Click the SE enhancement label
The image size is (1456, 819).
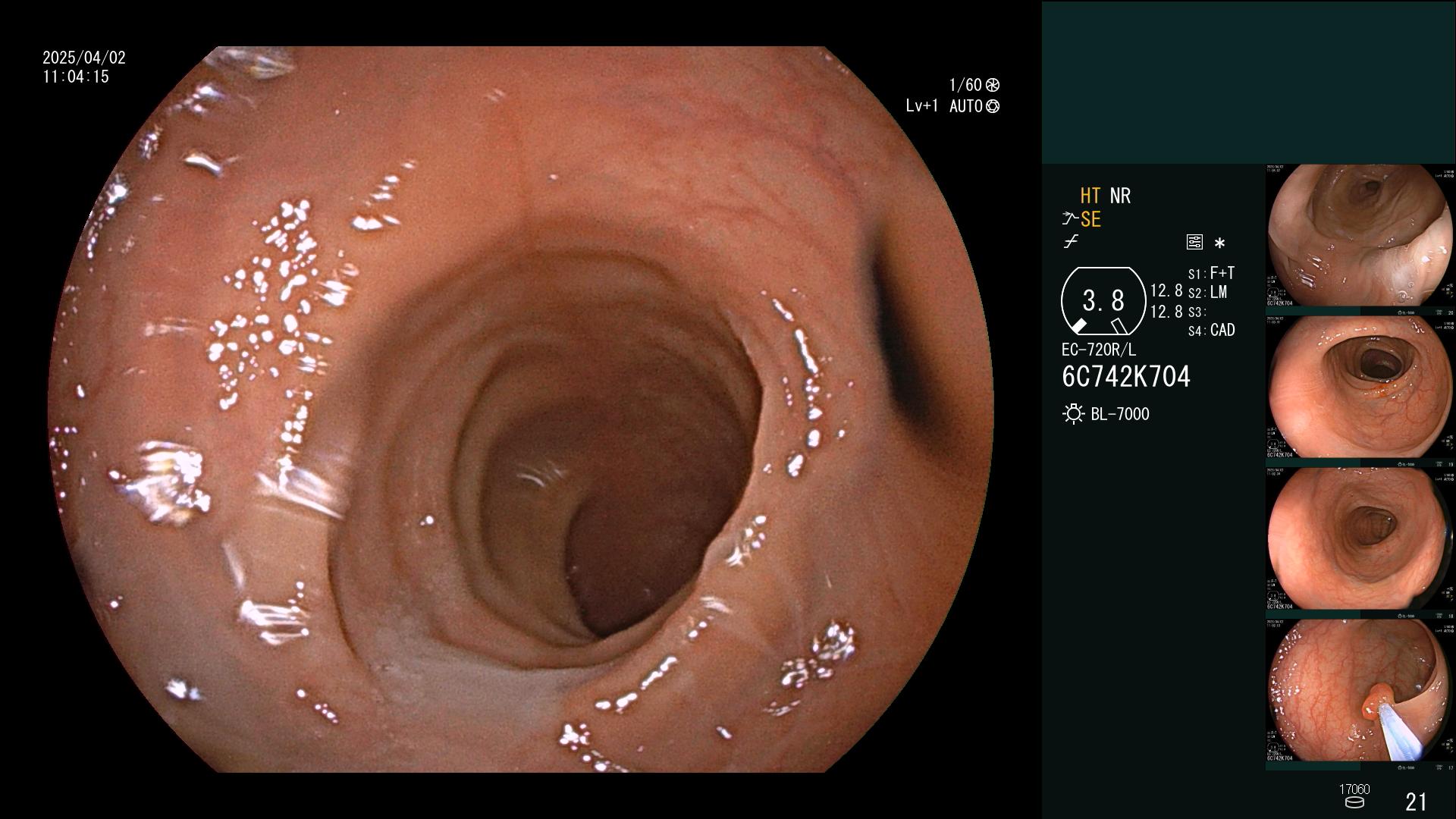point(1090,219)
